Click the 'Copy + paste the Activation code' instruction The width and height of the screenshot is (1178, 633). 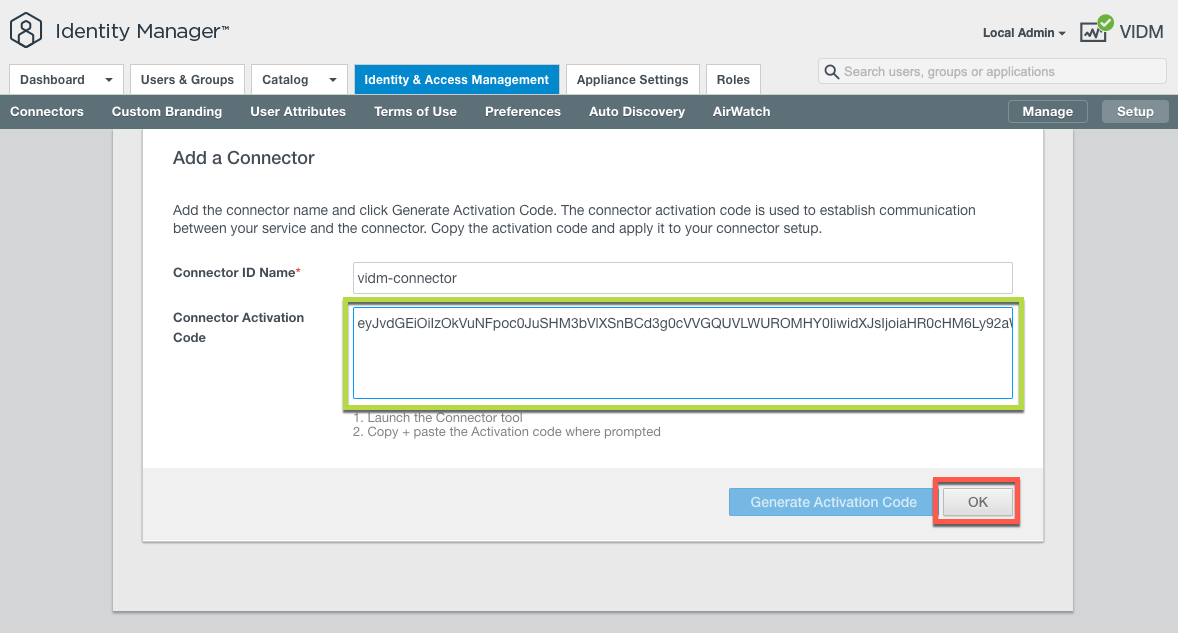506,432
